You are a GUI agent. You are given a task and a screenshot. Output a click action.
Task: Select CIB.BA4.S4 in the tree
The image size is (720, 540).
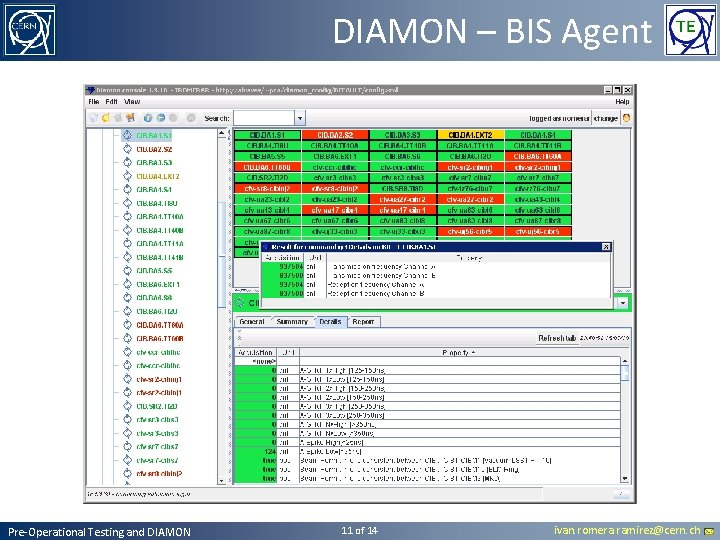tap(154, 189)
